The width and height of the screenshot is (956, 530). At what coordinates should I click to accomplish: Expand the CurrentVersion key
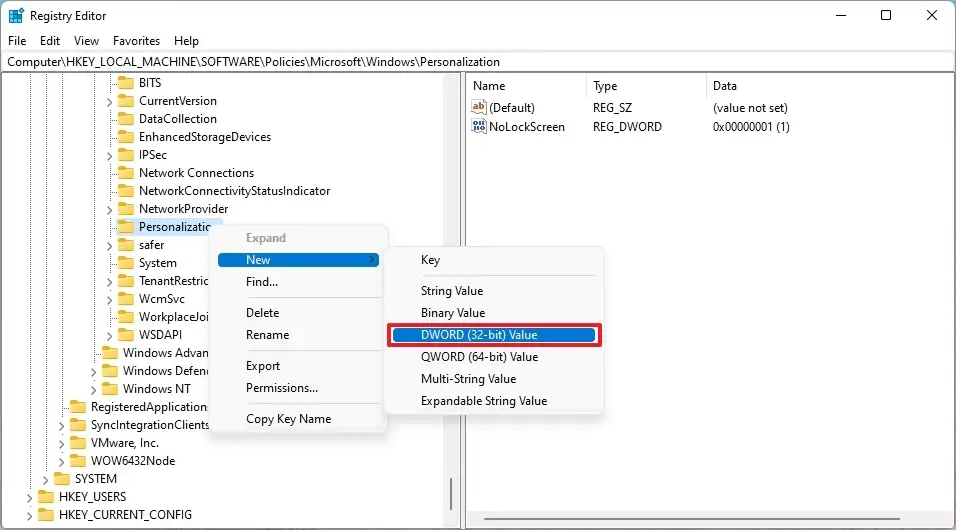pos(109,102)
